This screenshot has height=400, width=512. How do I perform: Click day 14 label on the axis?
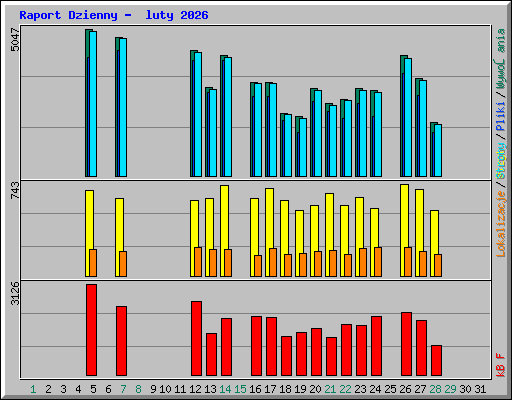[225, 389]
